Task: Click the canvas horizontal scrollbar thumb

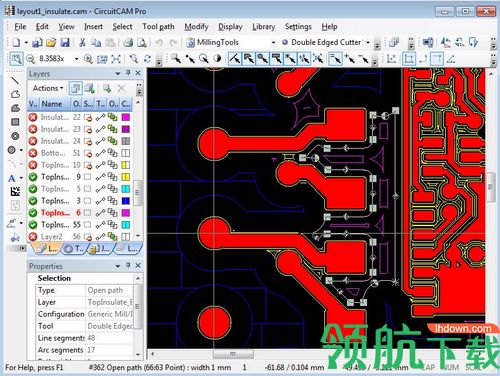Action: click(x=233, y=354)
